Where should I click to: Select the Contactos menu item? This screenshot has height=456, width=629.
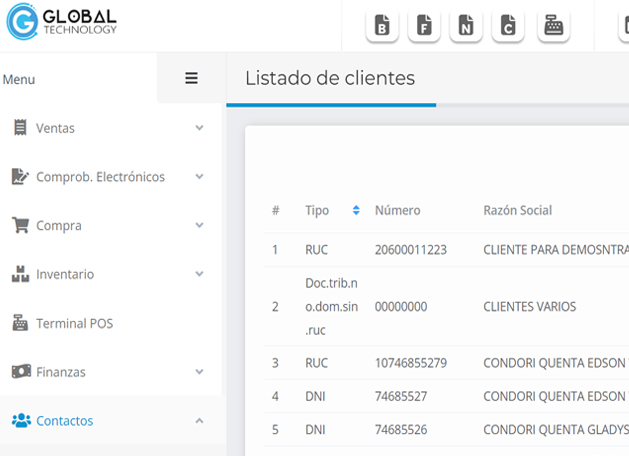[x=65, y=421]
